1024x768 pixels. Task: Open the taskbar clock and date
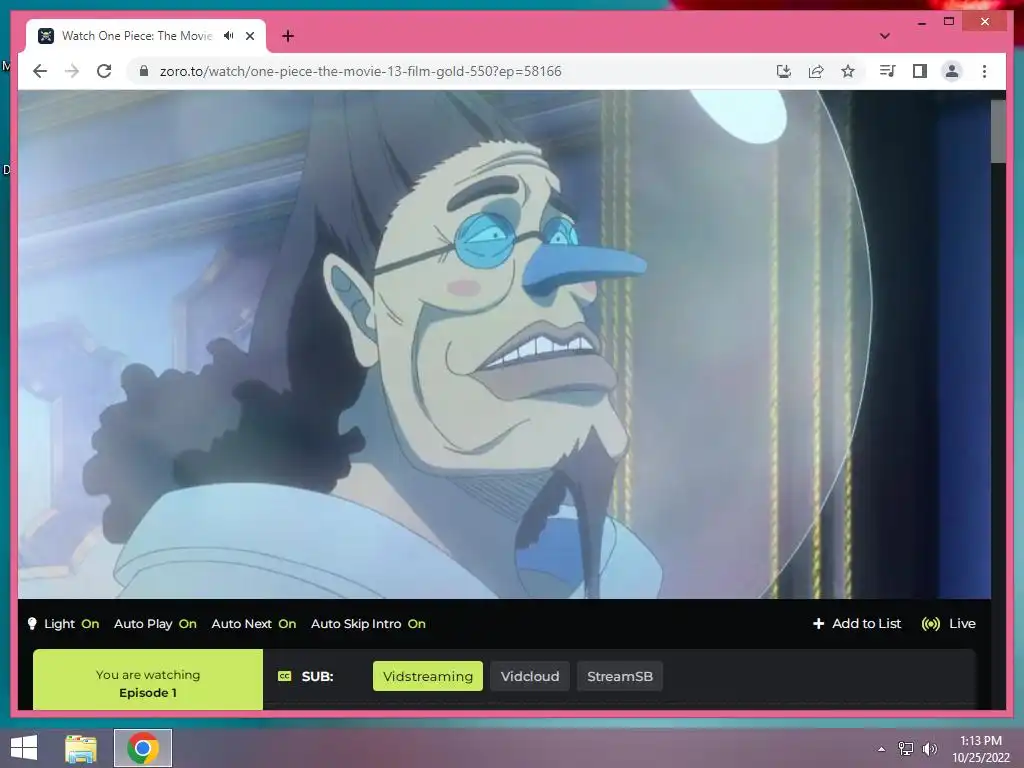(980, 749)
